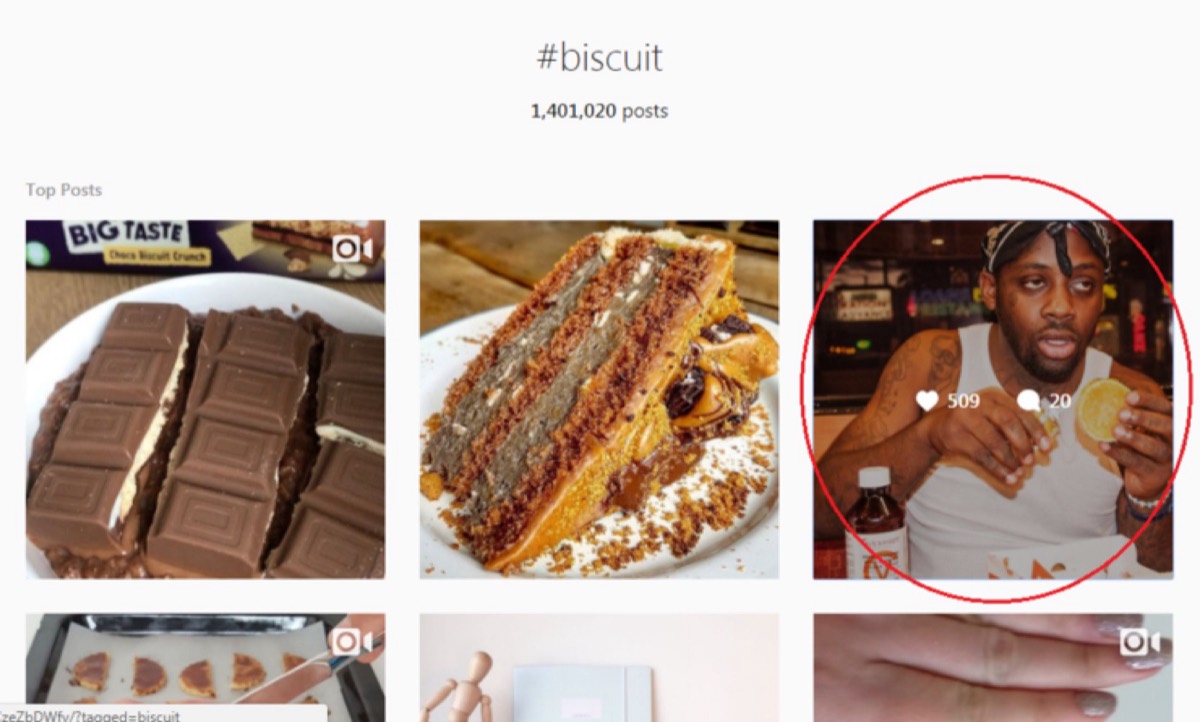Click the BIG TASTE Choco Biscuit Crunch box
The height and width of the screenshot is (722, 1200).
[x=205, y=245]
